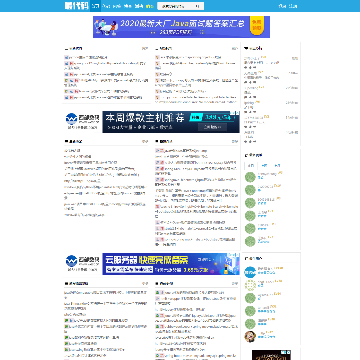Open the 本周爆款主机推荐 banner ad
Viewport: 360px width, 360px height.
171,122
